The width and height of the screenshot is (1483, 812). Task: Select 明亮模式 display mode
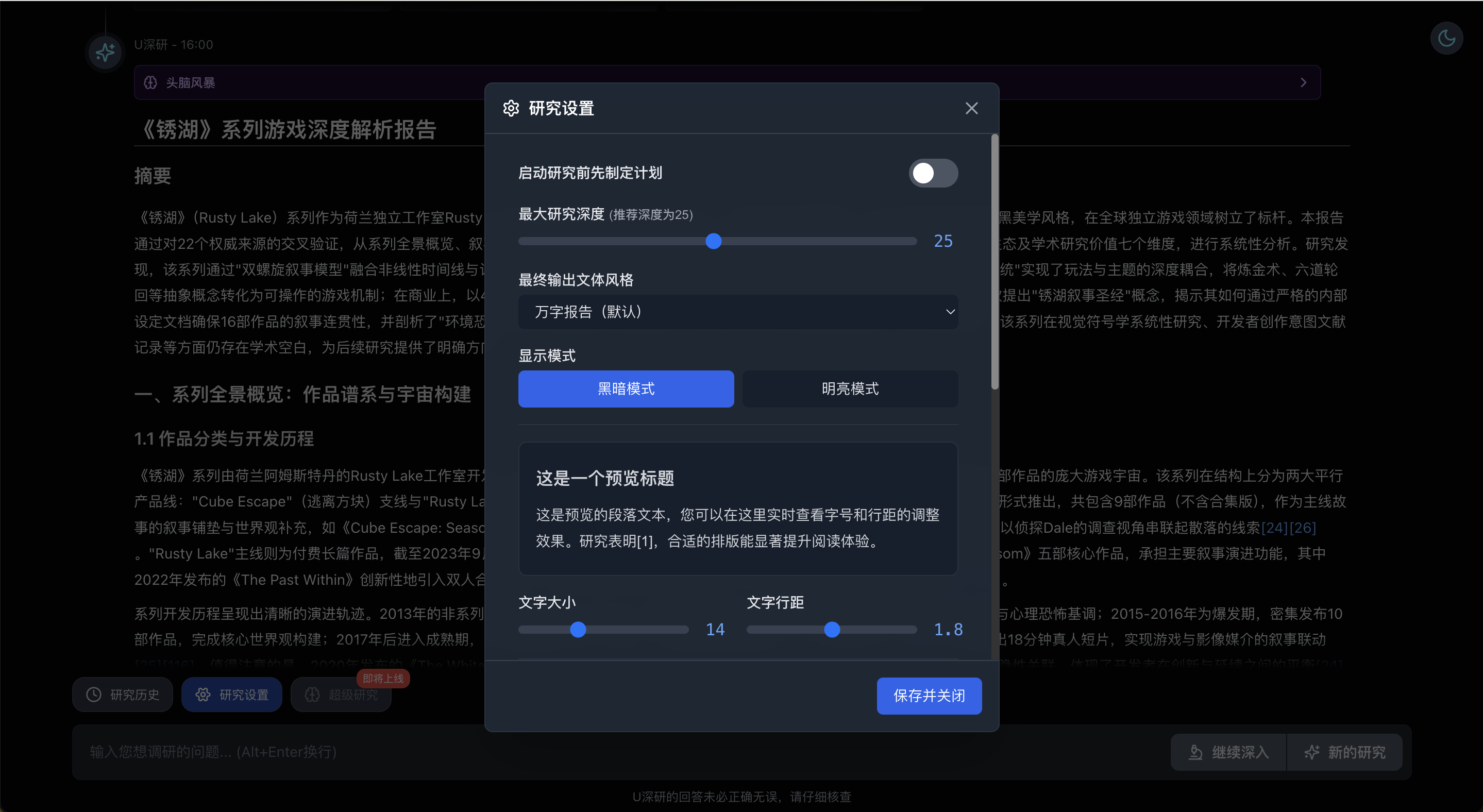(850, 389)
